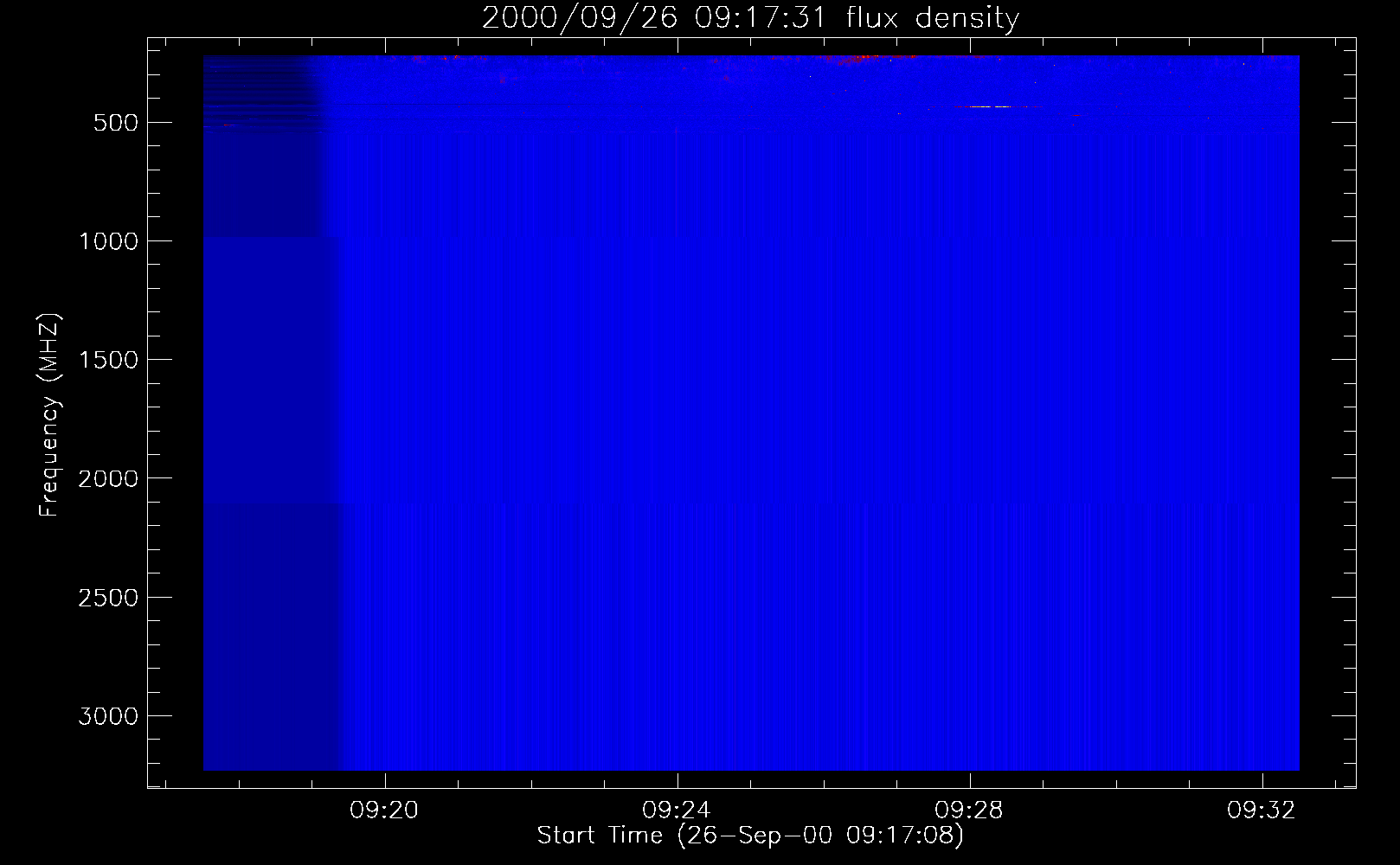The image size is (1400, 865).
Task: Click the 1500 frequency tick label
Action: (x=108, y=360)
